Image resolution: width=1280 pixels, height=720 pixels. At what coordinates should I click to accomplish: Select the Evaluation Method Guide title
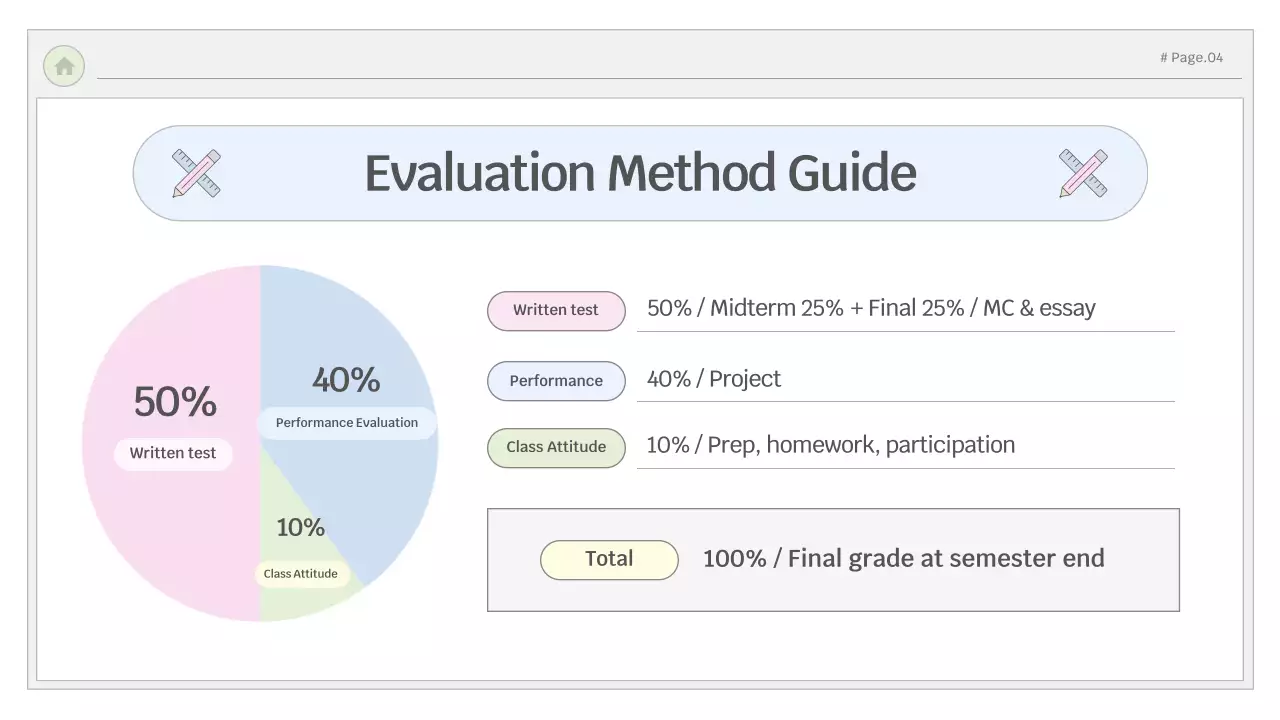[x=640, y=173]
